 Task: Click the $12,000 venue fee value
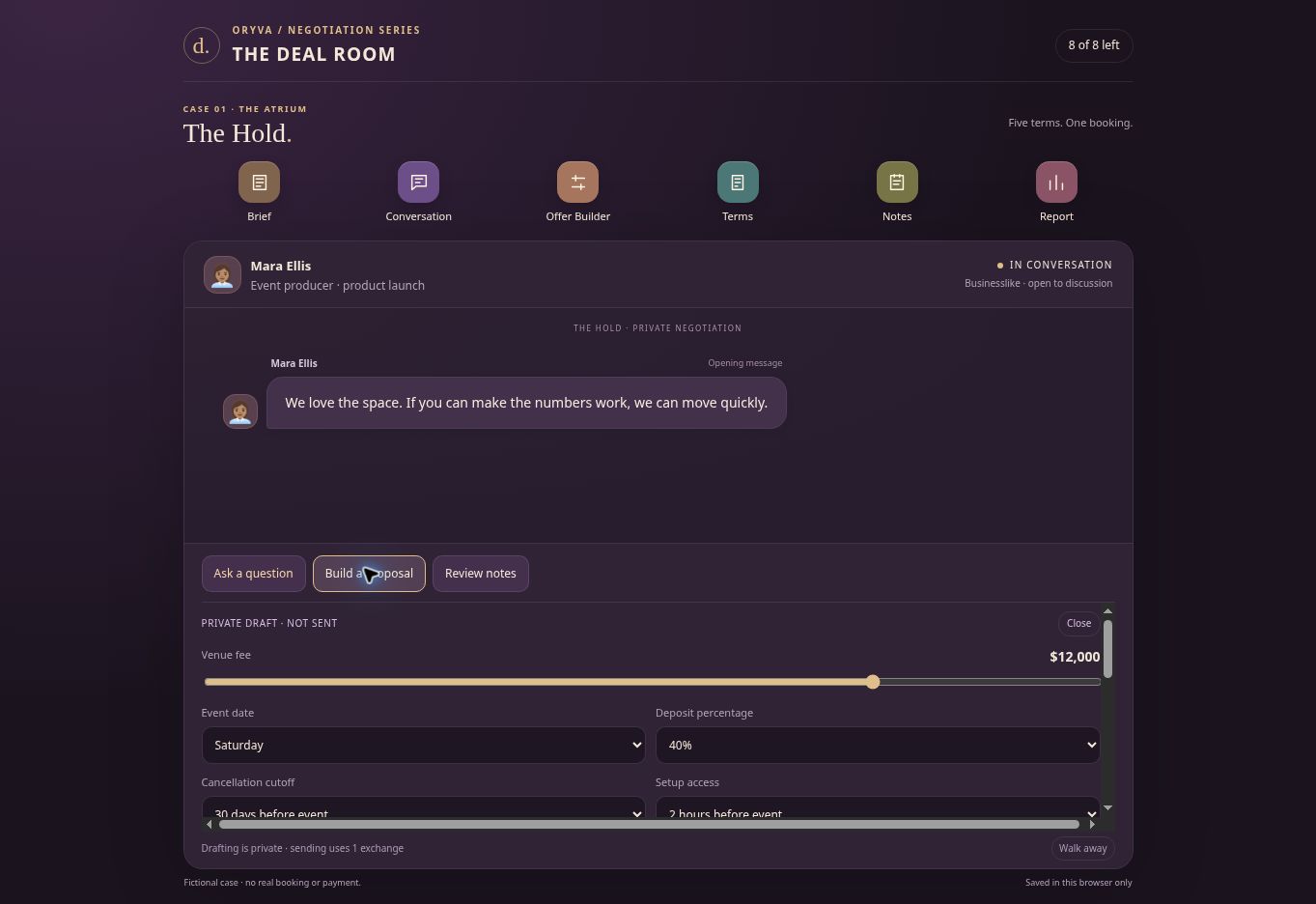tap(1075, 657)
